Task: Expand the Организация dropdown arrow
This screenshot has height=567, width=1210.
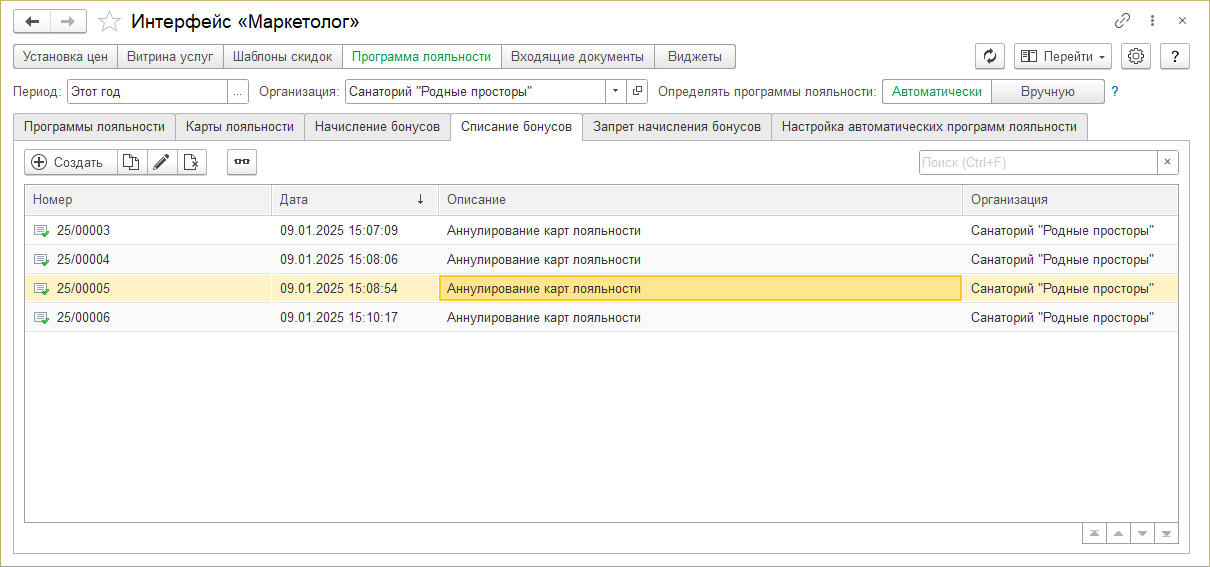Action: click(615, 92)
